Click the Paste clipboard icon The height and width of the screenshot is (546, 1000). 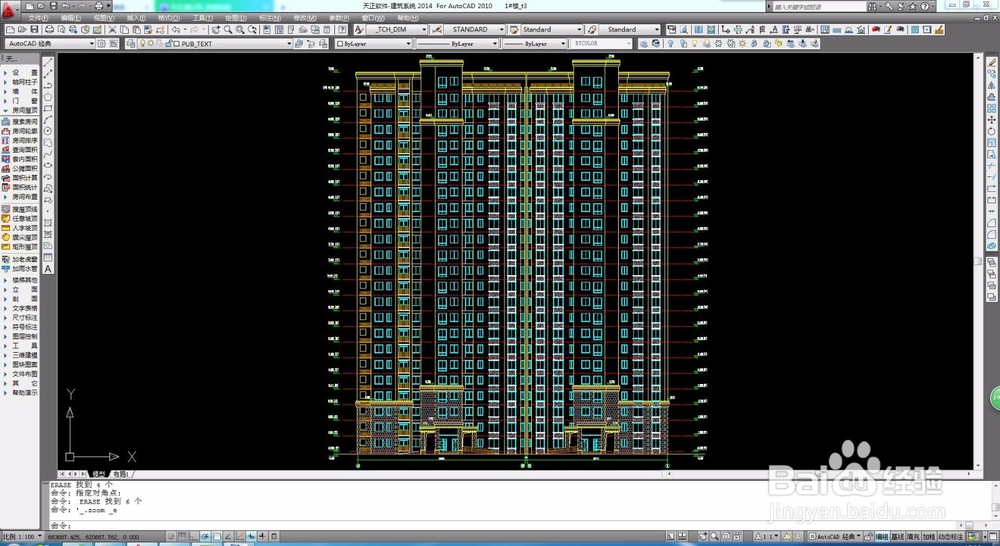[x=136, y=29]
